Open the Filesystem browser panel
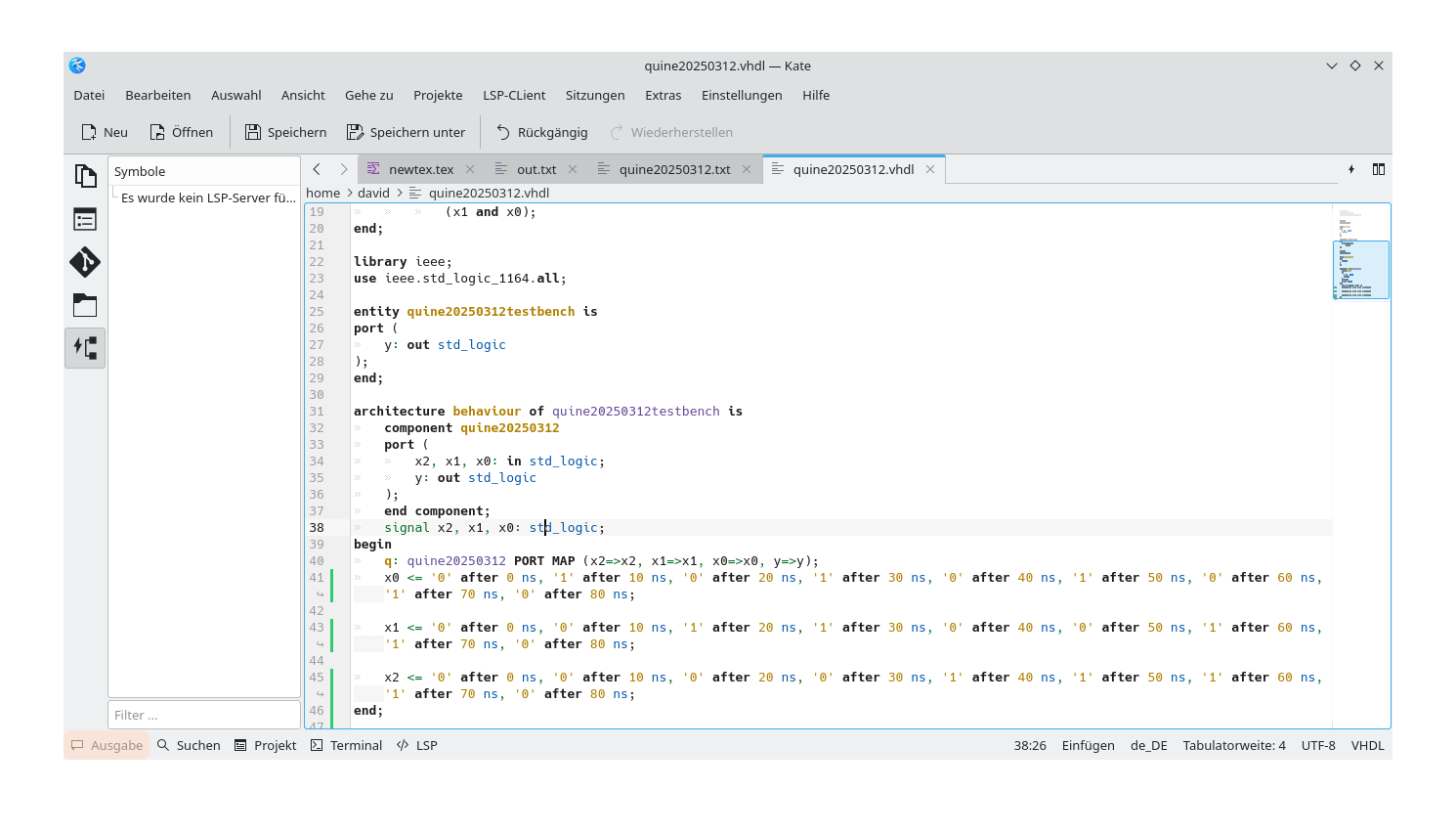1456x835 pixels. click(x=85, y=305)
